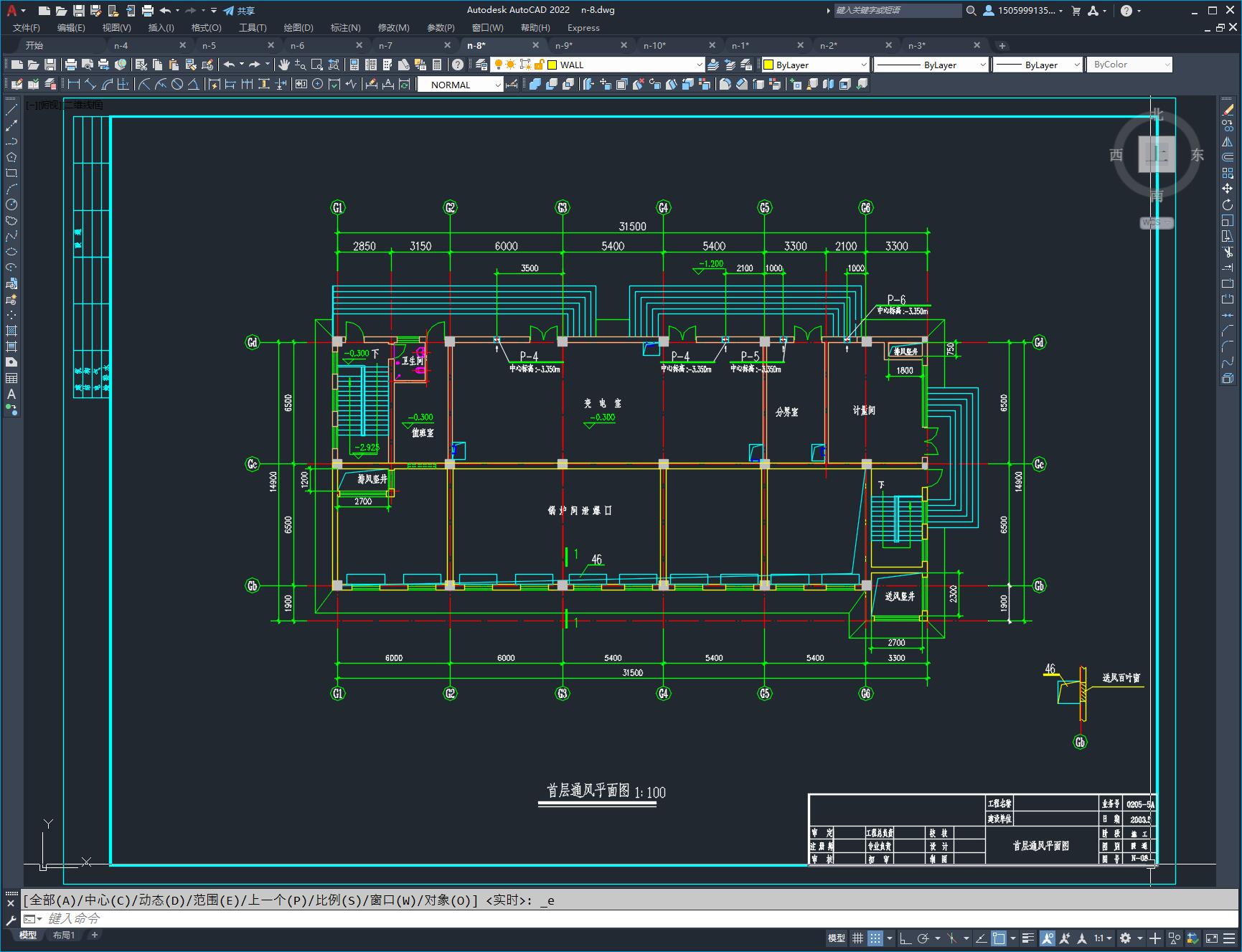Screen dimensions: 1242x952
Task: Click the yellow ByLayer color swatch
Action: coord(768,65)
